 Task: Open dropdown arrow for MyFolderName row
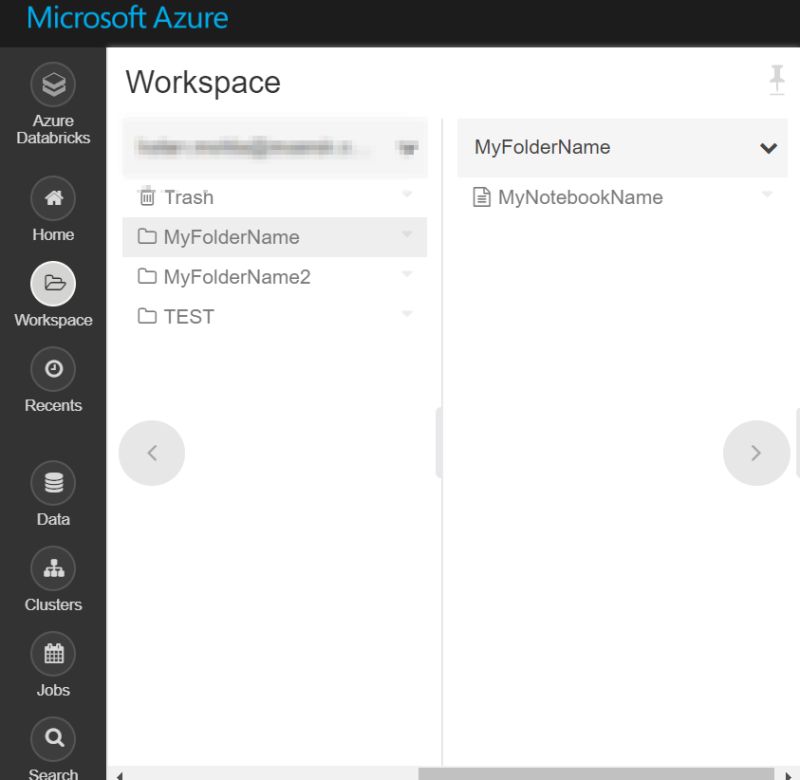click(407, 234)
